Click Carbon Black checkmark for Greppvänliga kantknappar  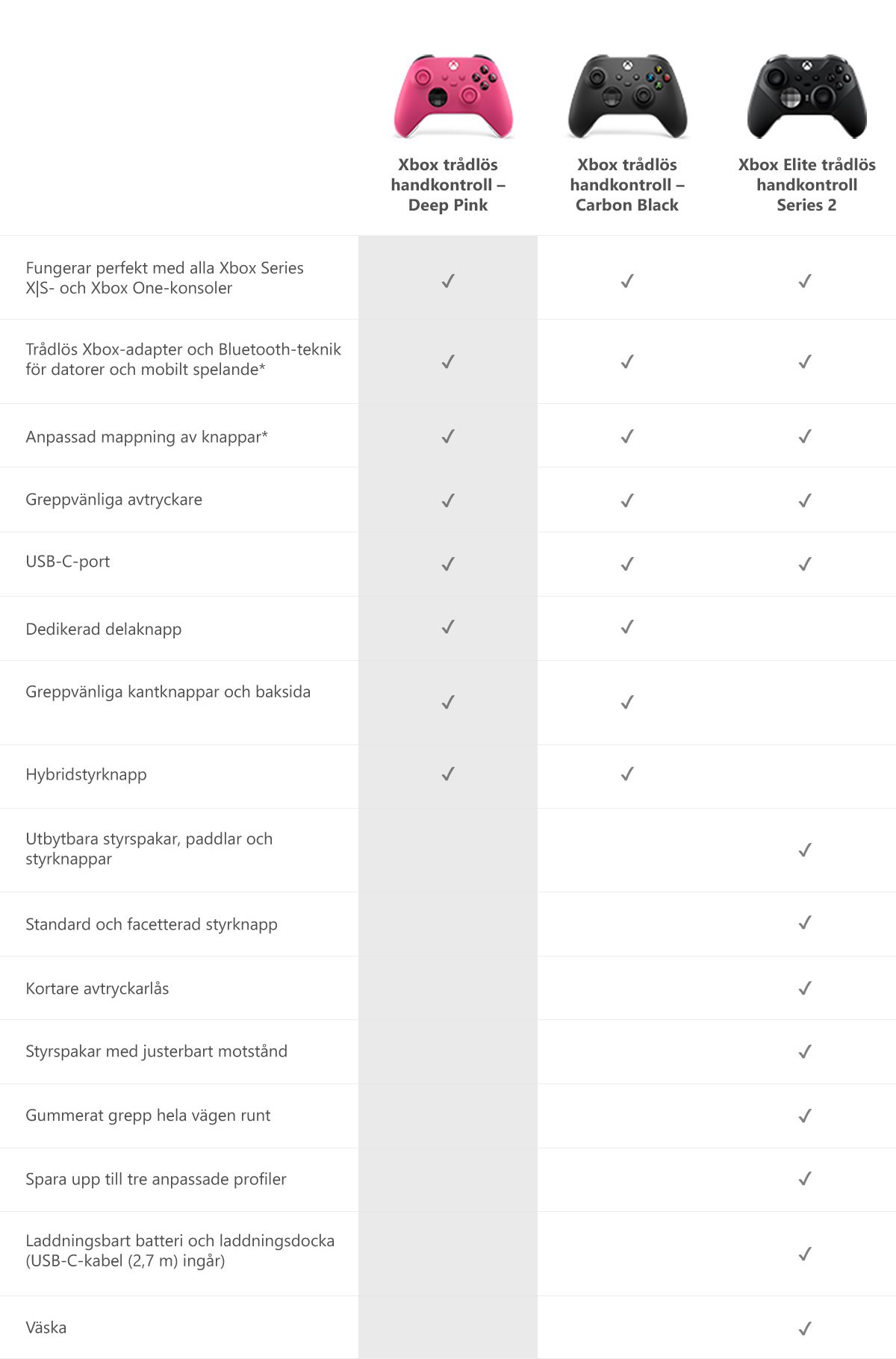pos(627,702)
